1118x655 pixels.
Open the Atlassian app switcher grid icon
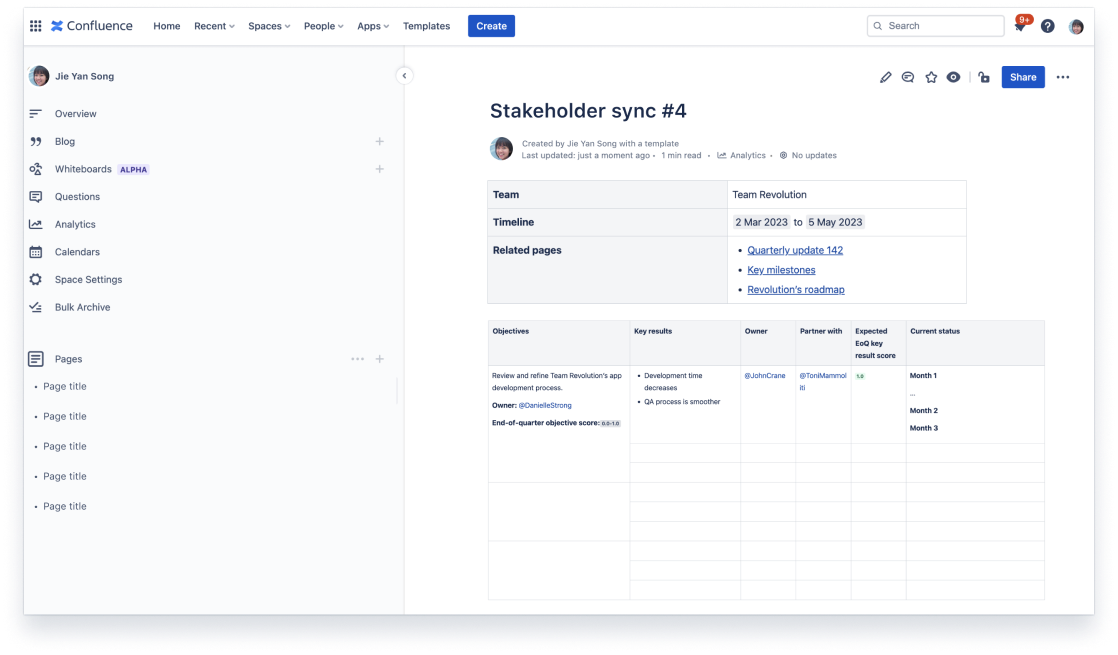(x=35, y=26)
